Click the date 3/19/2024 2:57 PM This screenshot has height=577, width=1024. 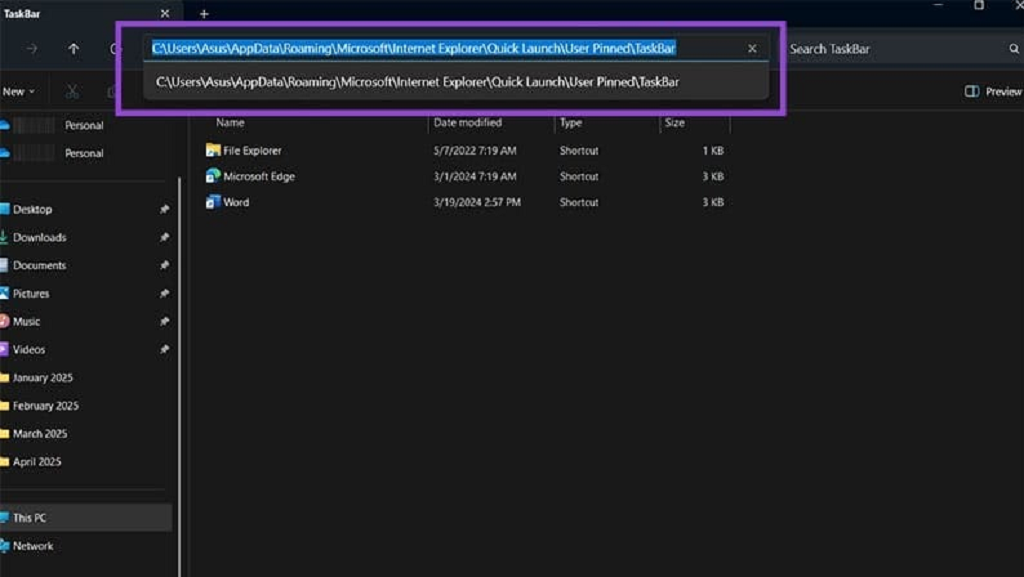coord(477,202)
